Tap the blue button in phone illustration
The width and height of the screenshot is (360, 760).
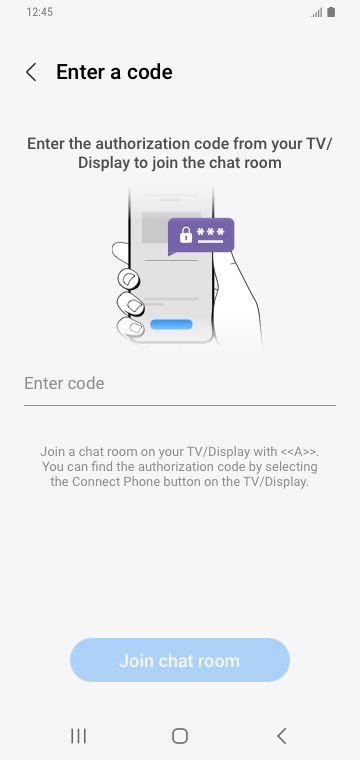click(171, 324)
